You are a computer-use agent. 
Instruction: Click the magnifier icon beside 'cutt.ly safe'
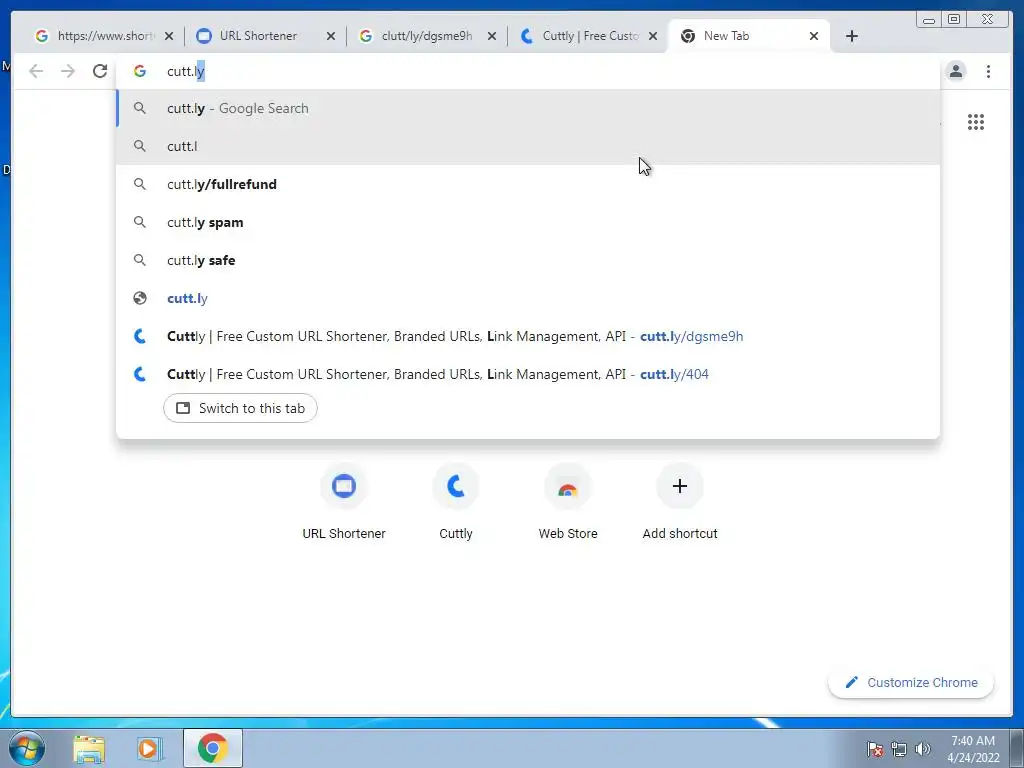[140, 260]
